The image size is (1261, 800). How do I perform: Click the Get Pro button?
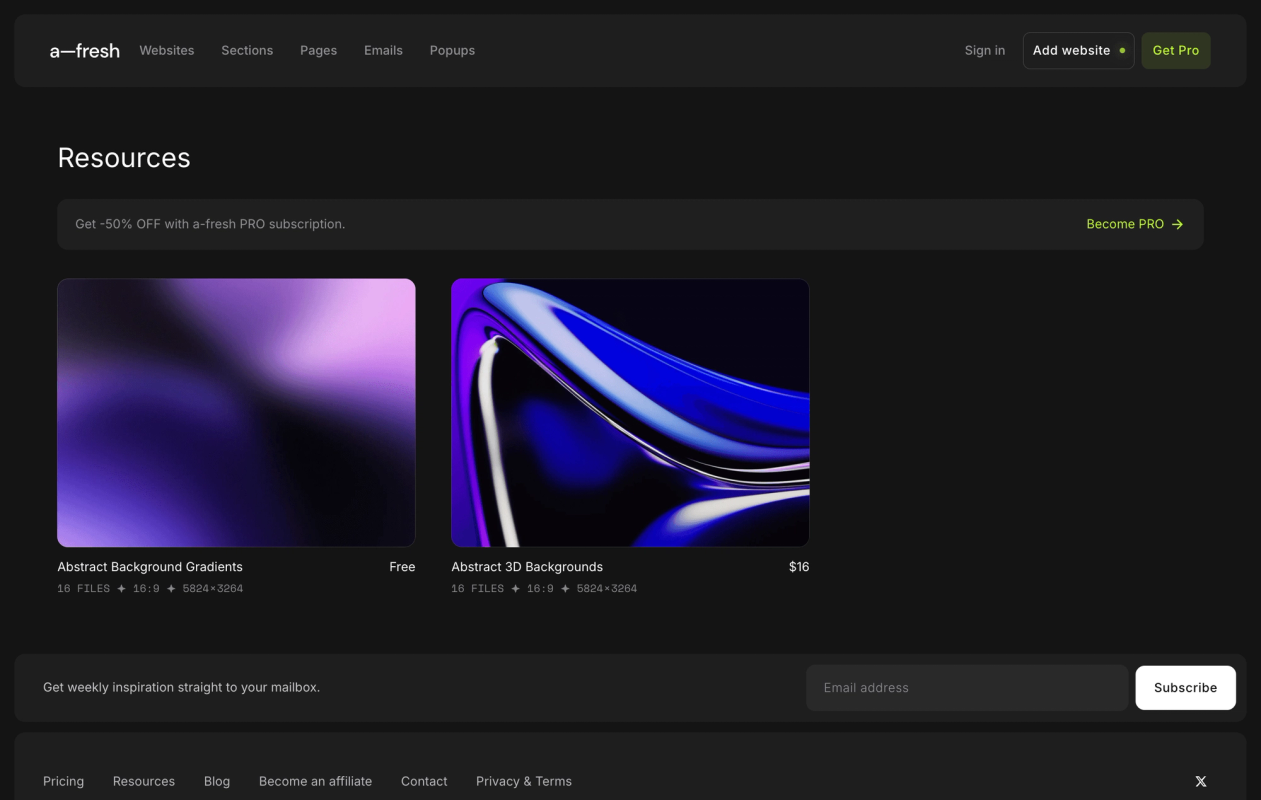tap(1176, 50)
